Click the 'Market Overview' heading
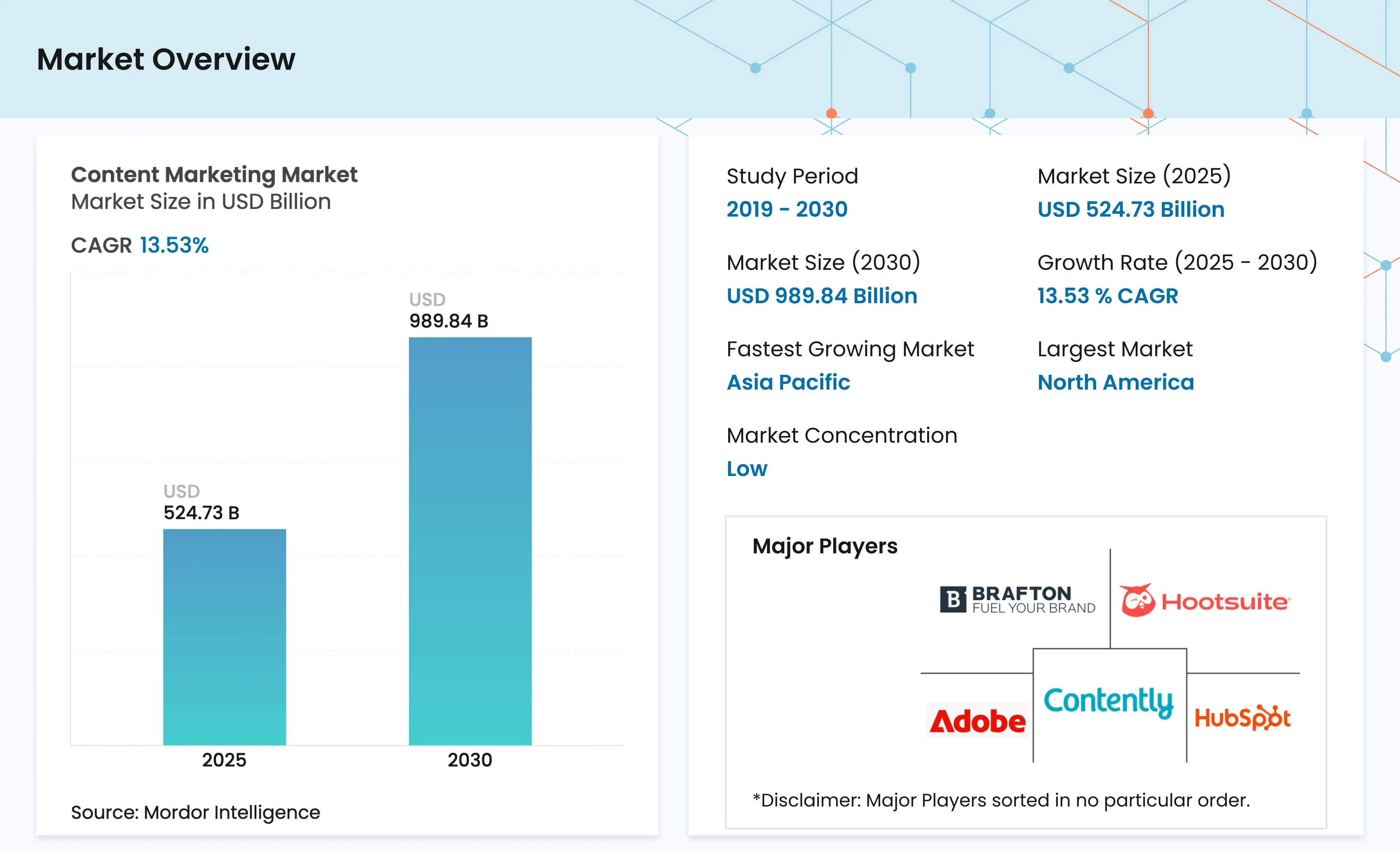Screen dimensions: 1400x852 166,59
